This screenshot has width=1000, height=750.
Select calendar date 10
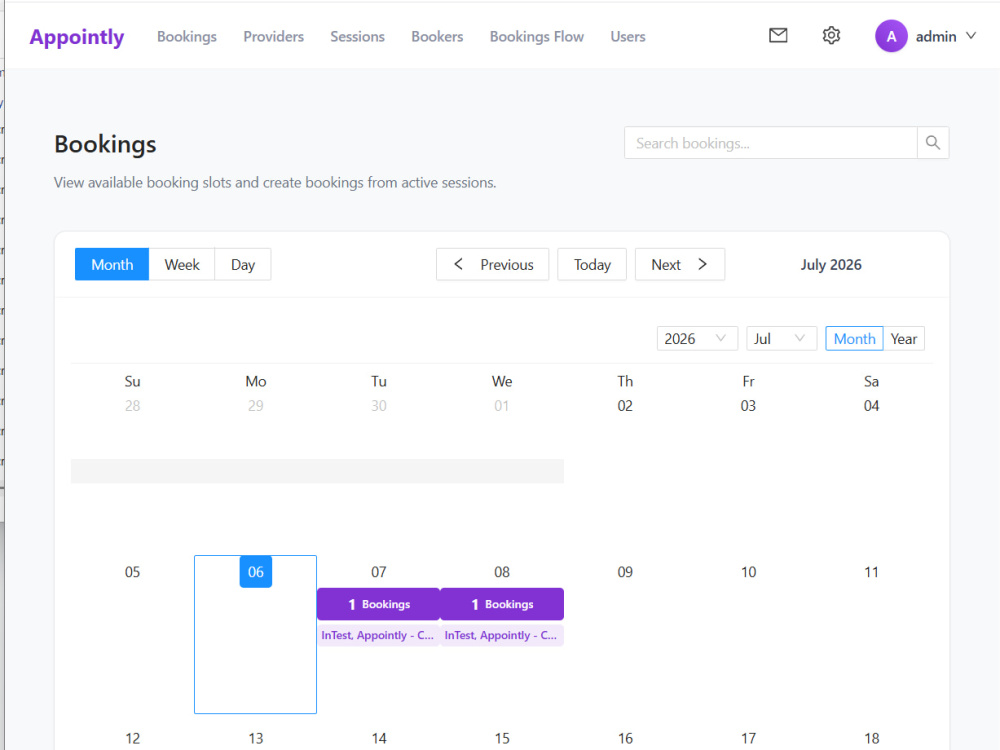click(x=748, y=572)
